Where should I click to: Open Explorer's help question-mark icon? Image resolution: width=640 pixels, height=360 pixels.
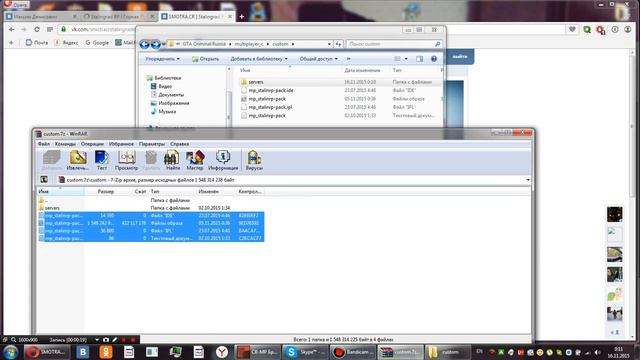(434, 59)
